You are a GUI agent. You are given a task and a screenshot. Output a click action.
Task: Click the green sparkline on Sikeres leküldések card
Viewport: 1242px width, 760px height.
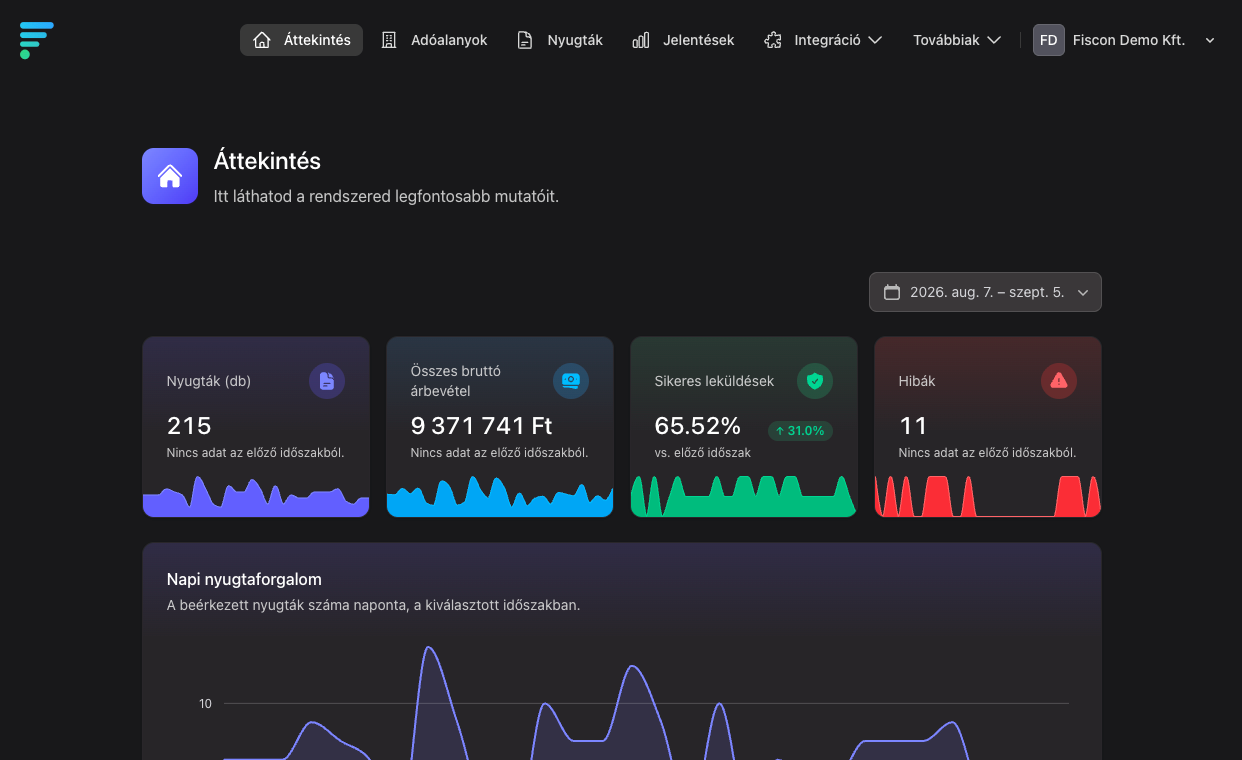coord(744,496)
